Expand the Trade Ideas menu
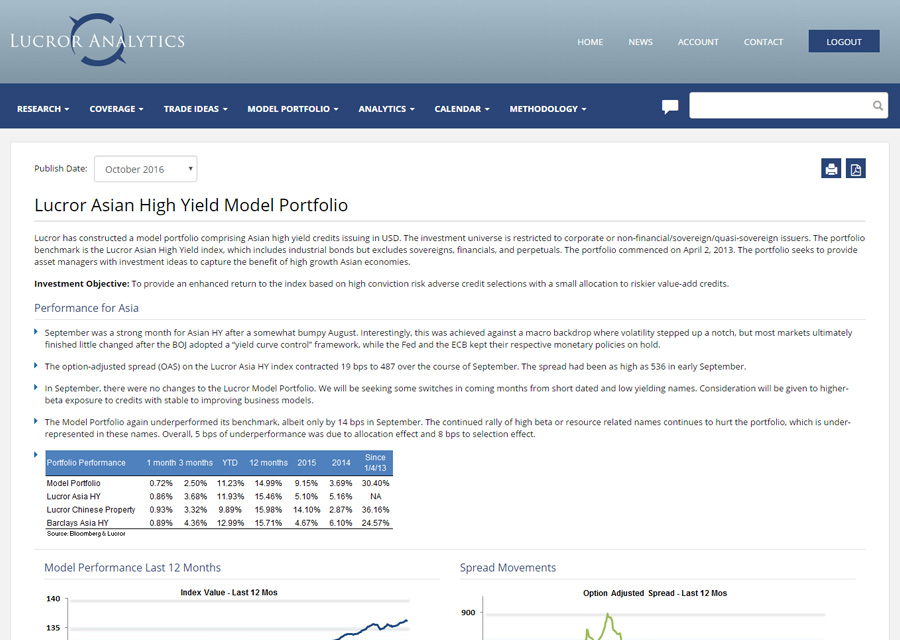The image size is (900, 640). point(196,109)
